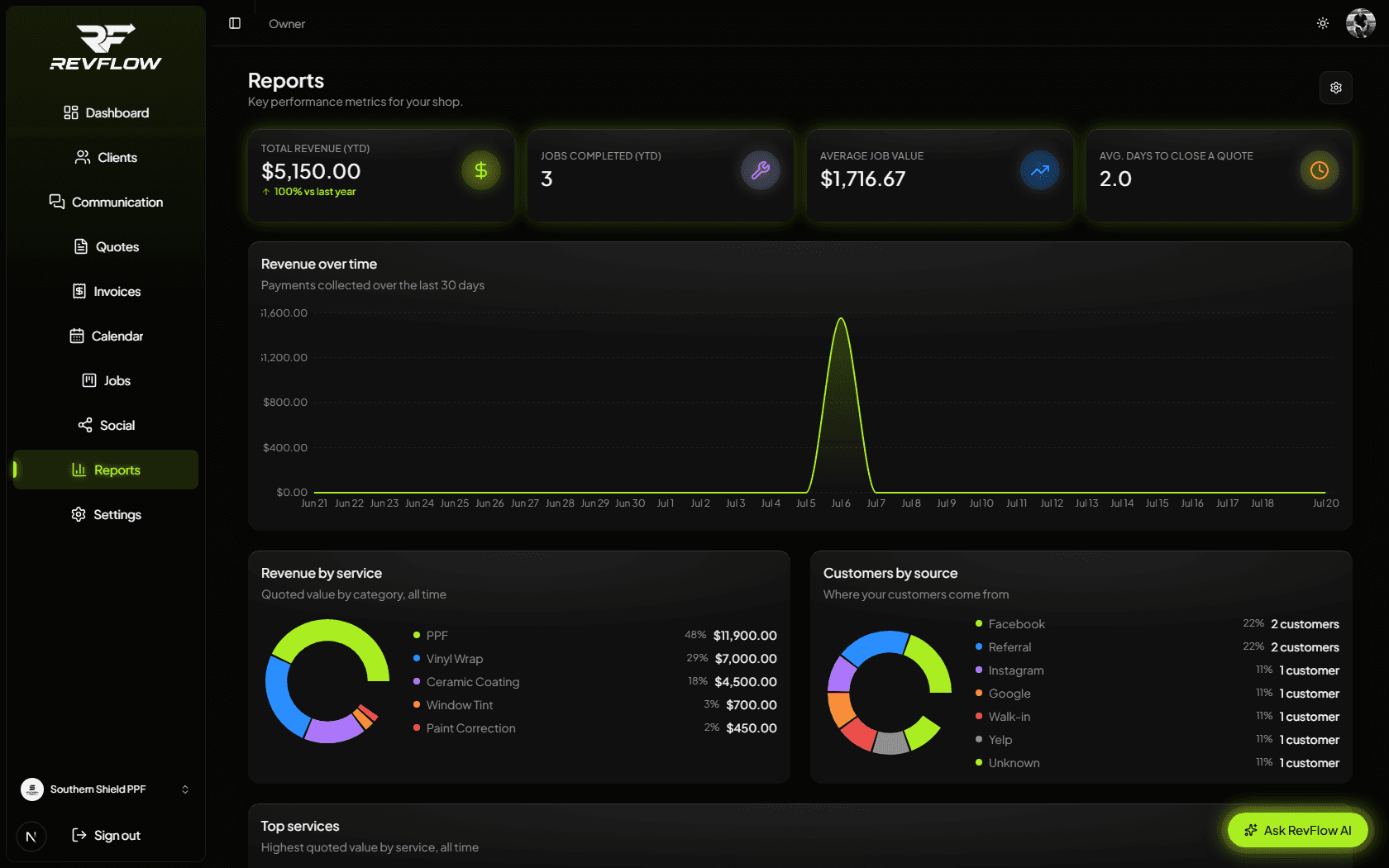Open the Calendar page

(x=106, y=336)
